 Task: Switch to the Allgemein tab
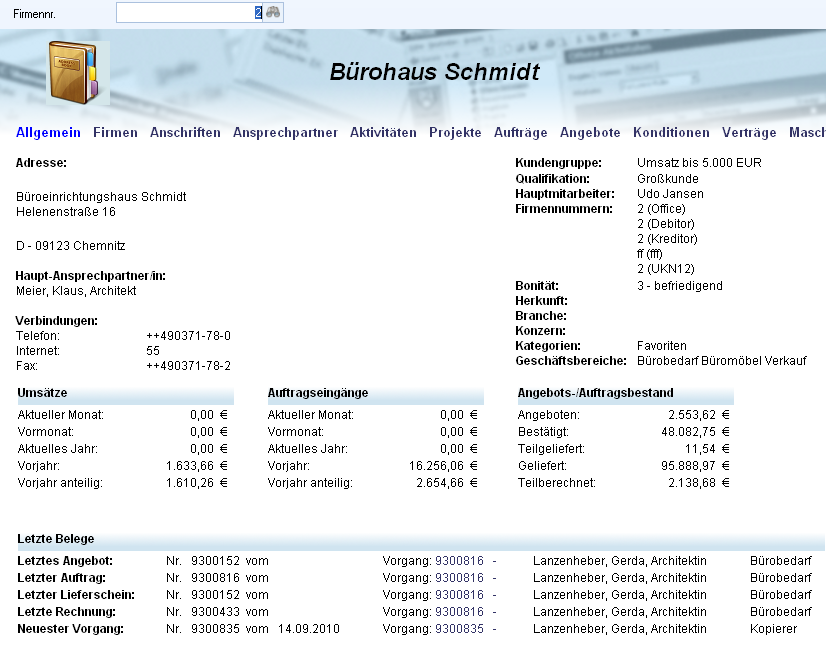[x=48, y=133]
